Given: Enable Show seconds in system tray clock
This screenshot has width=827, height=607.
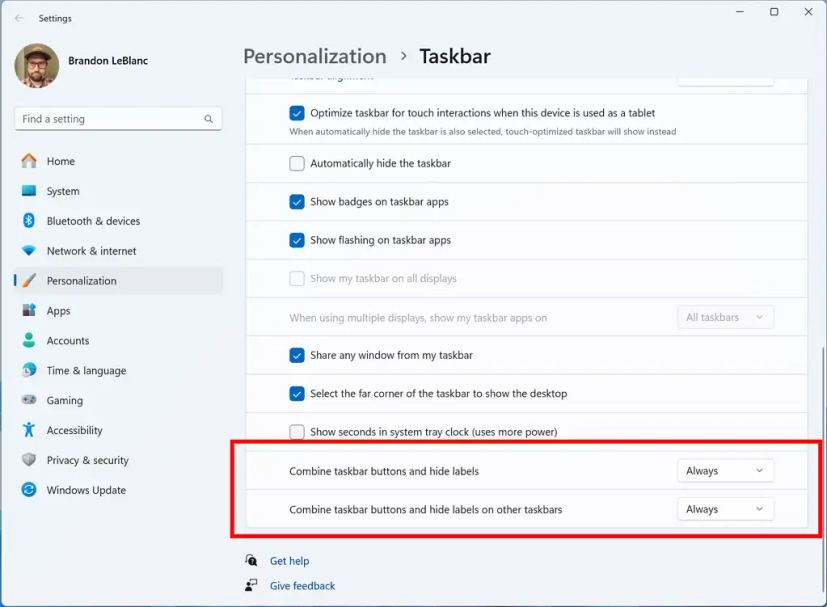Looking at the screenshot, I should (x=297, y=432).
